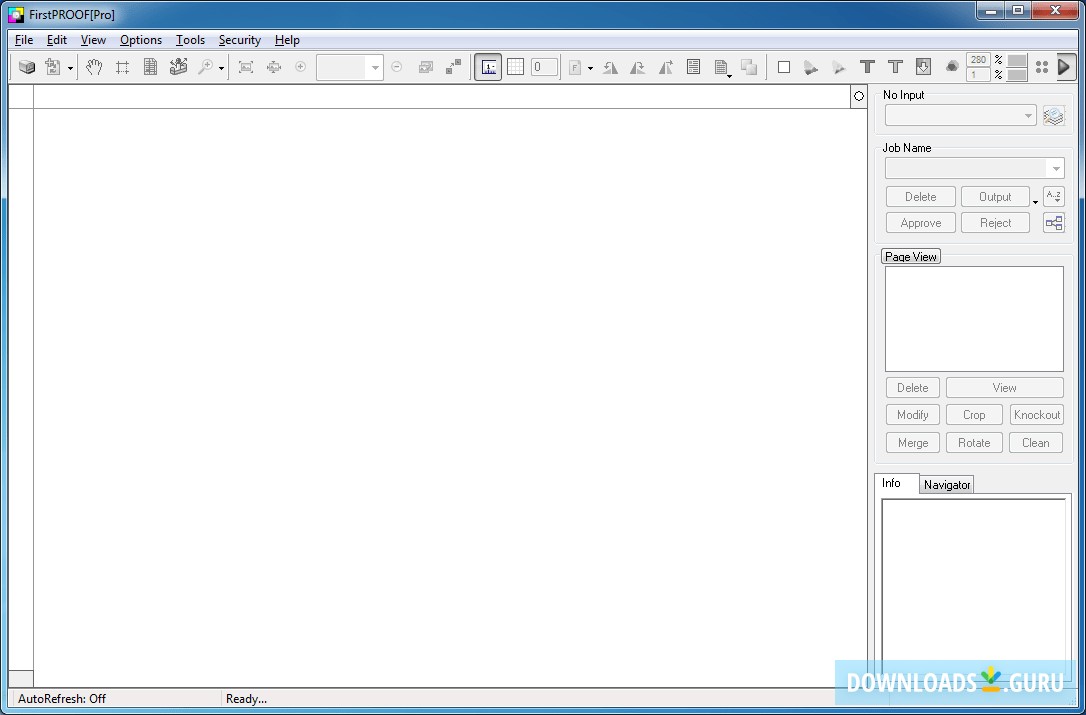Click the A-Z sort jobs icon

[x=1053, y=197]
